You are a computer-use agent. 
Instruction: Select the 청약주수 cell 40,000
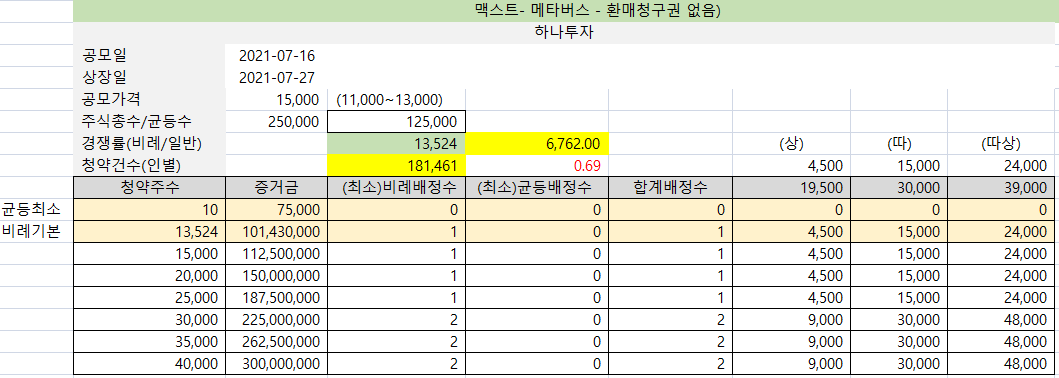[x=149, y=364]
